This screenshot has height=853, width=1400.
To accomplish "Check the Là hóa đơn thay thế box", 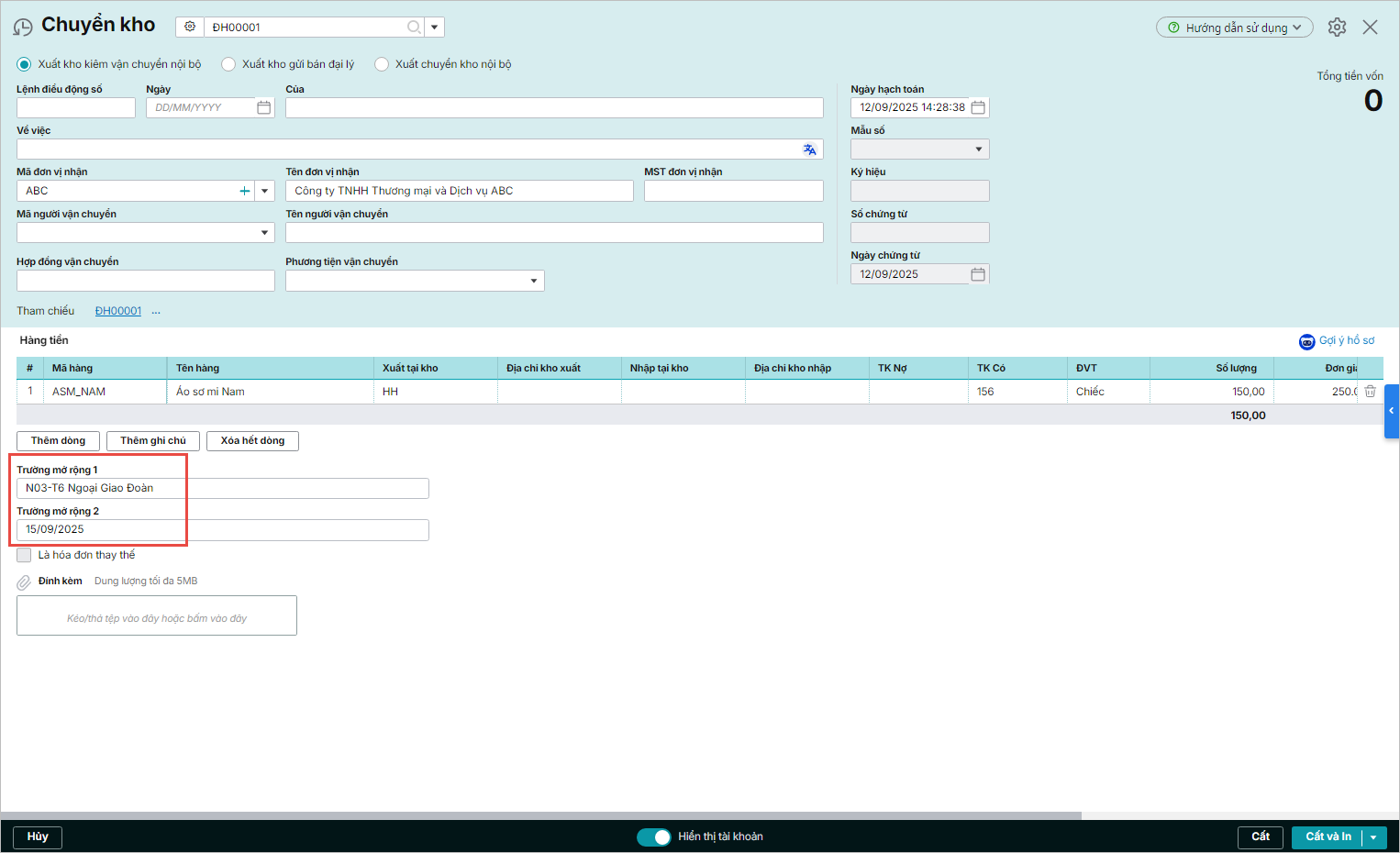I will [x=24, y=555].
